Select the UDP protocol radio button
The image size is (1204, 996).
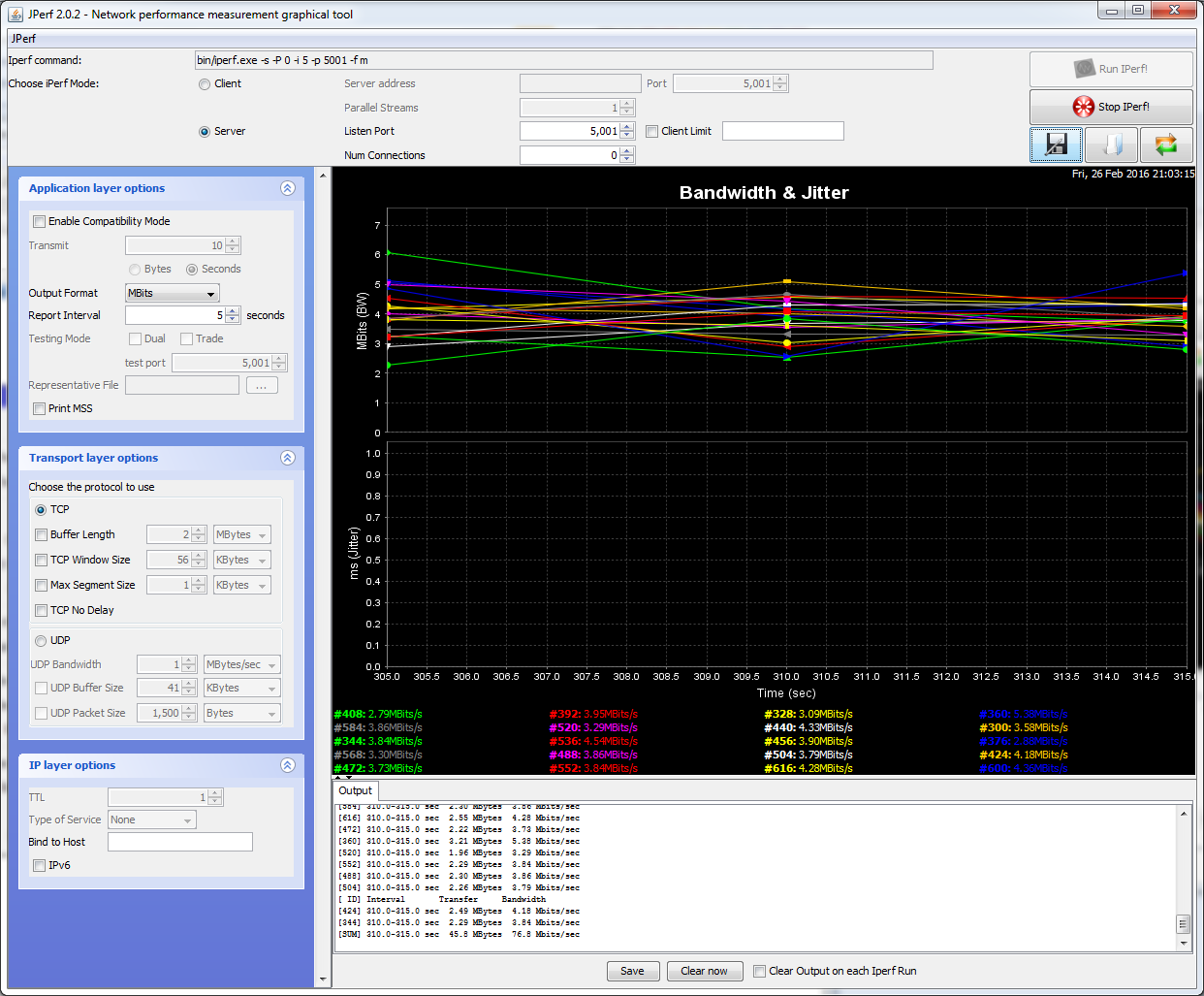[x=41, y=641]
